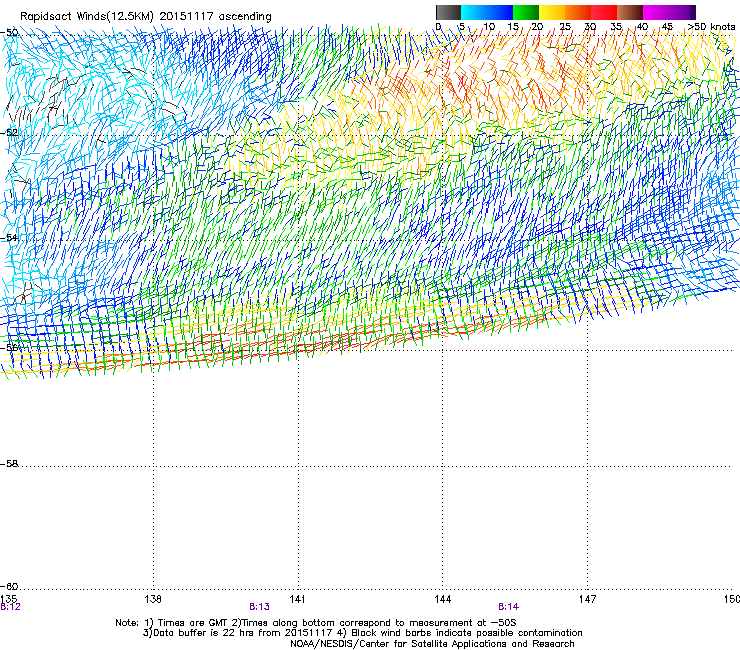Click the purple 'B:12' time marker
740x650 pixels.
[x=10, y=607]
